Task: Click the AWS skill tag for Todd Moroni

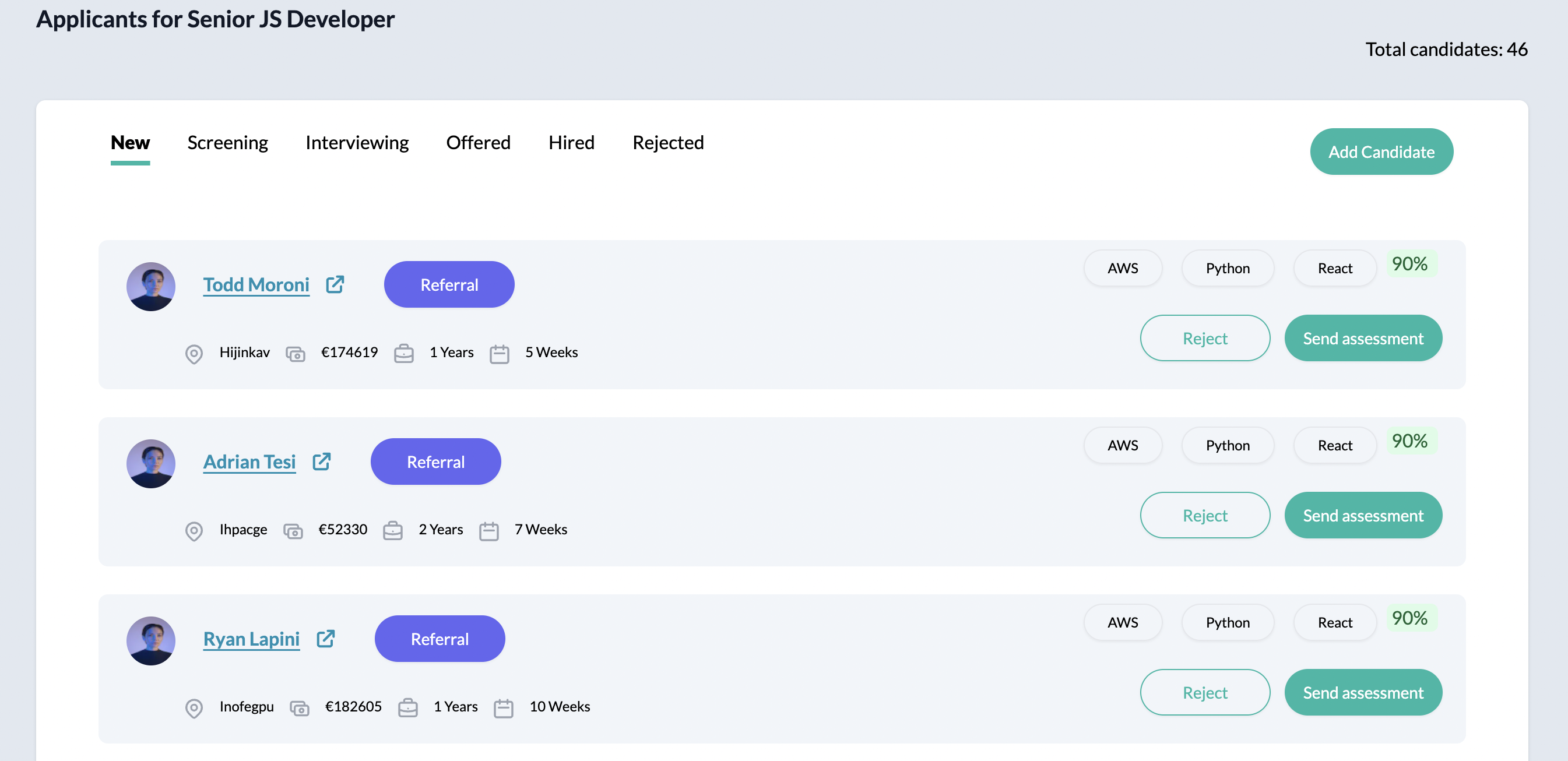Action: click(x=1122, y=267)
